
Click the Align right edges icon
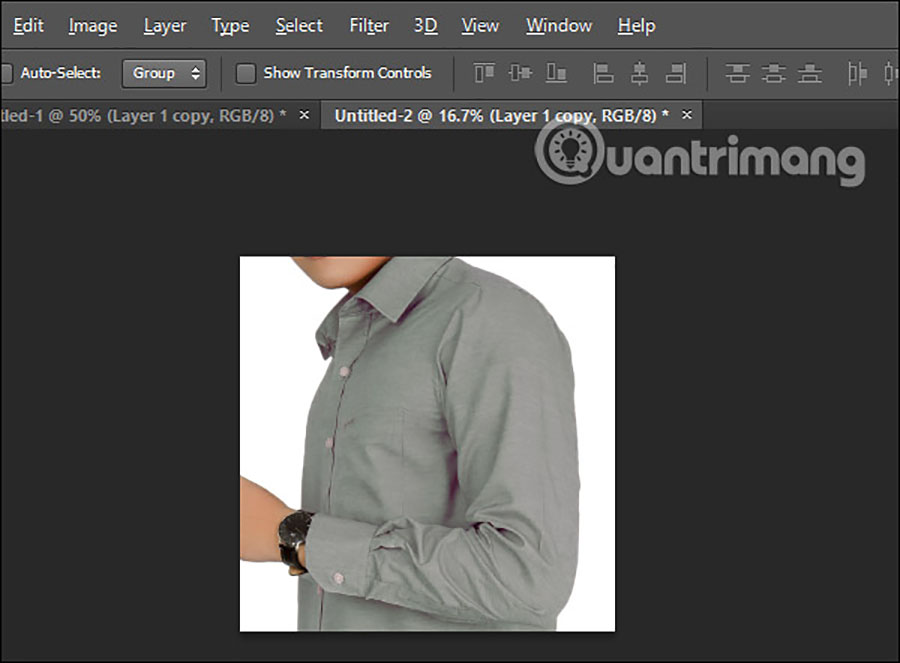coord(676,73)
